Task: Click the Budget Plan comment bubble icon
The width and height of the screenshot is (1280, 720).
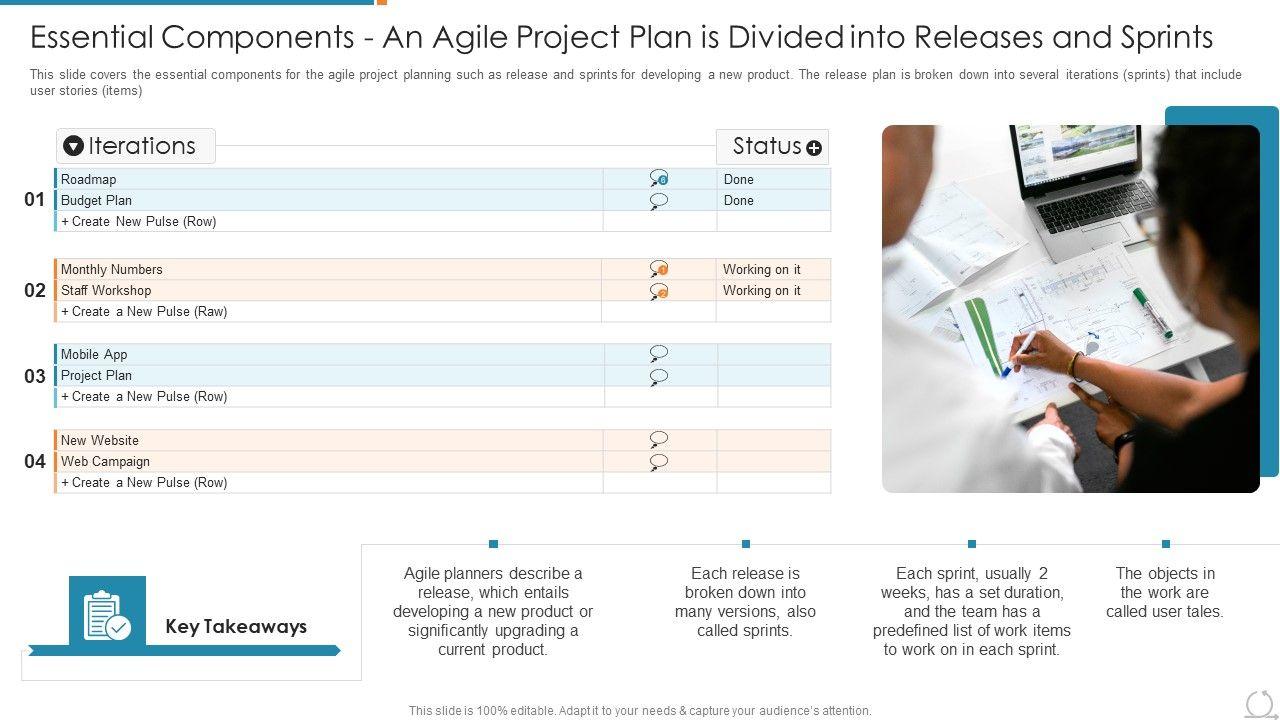Action: point(658,200)
